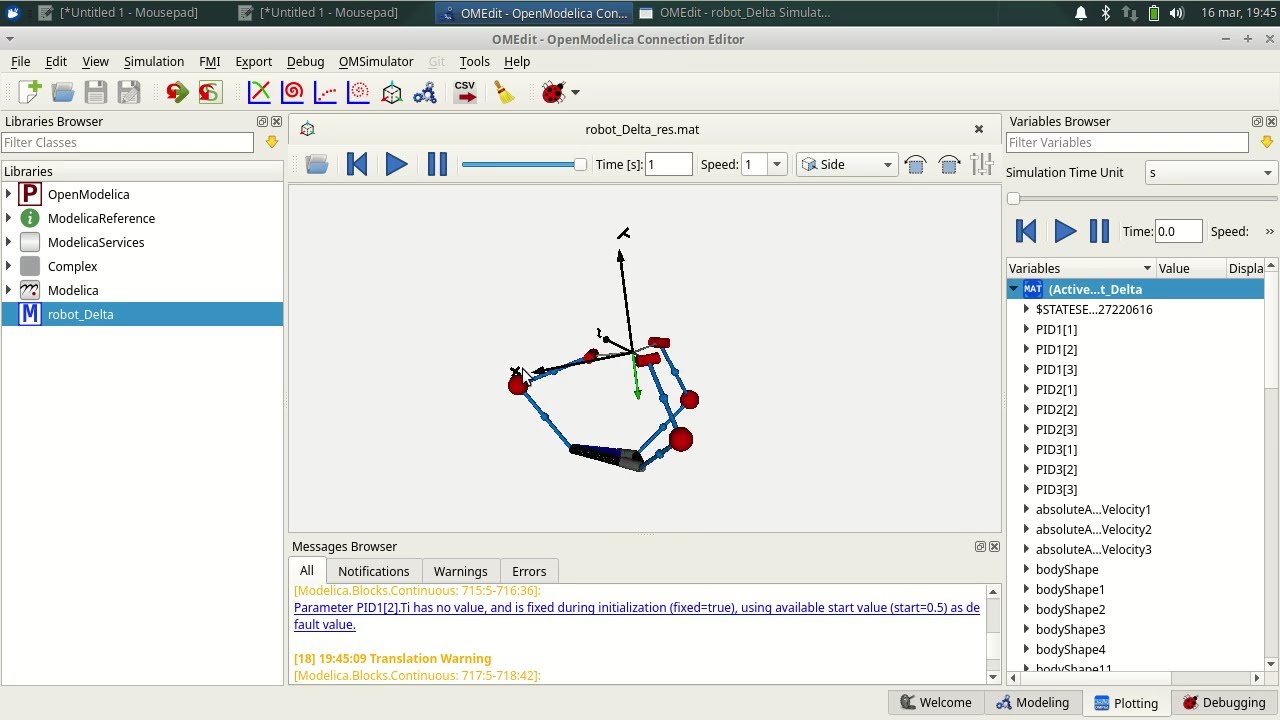Open the FMI menu
Viewport: 1280px width, 720px height.
pyautogui.click(x=209, y=61)
